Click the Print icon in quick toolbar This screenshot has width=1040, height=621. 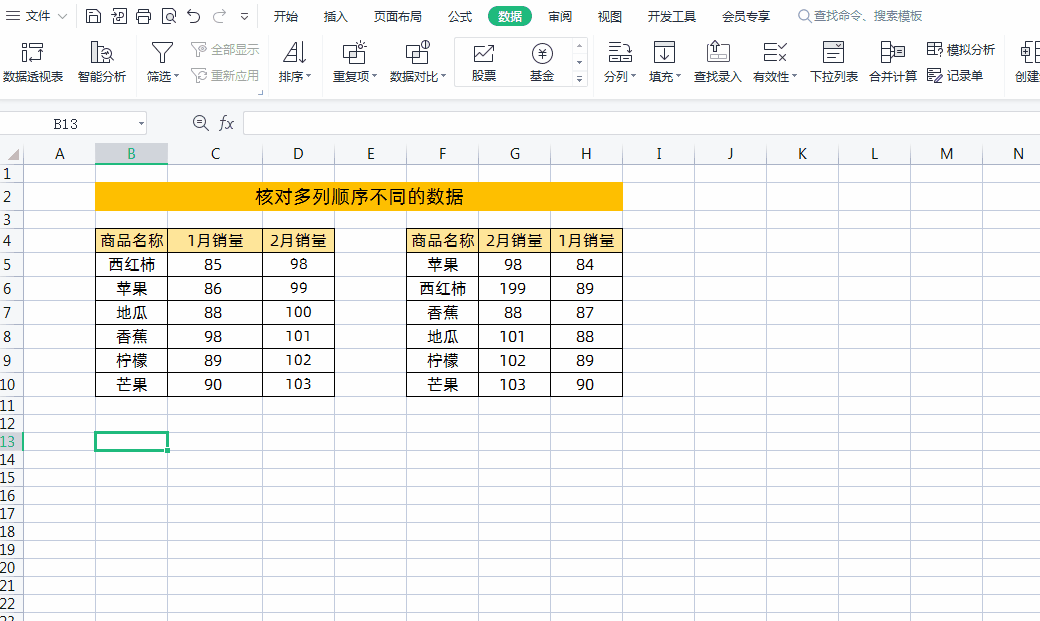(143, 16)
